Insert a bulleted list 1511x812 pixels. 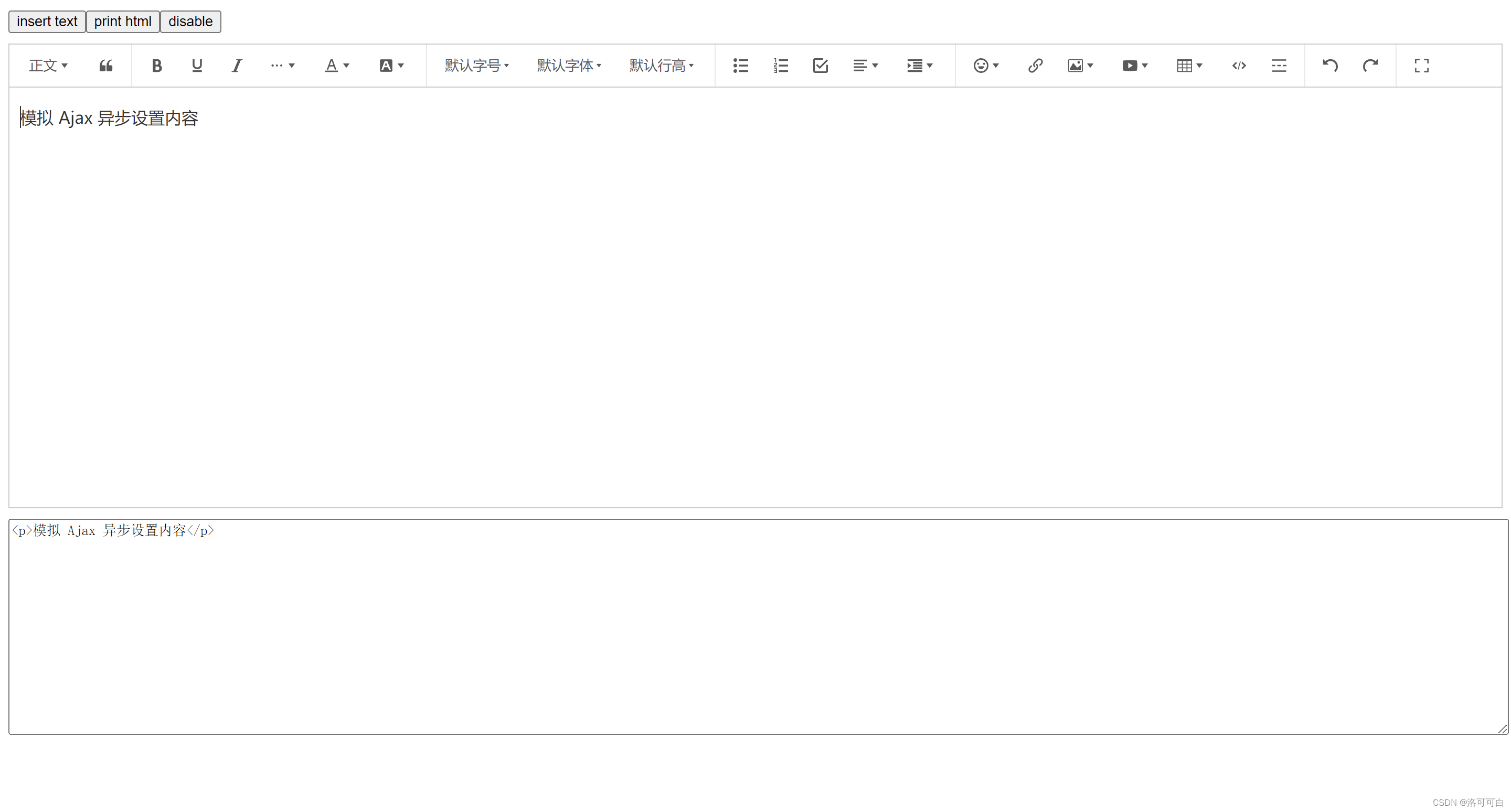741,66
